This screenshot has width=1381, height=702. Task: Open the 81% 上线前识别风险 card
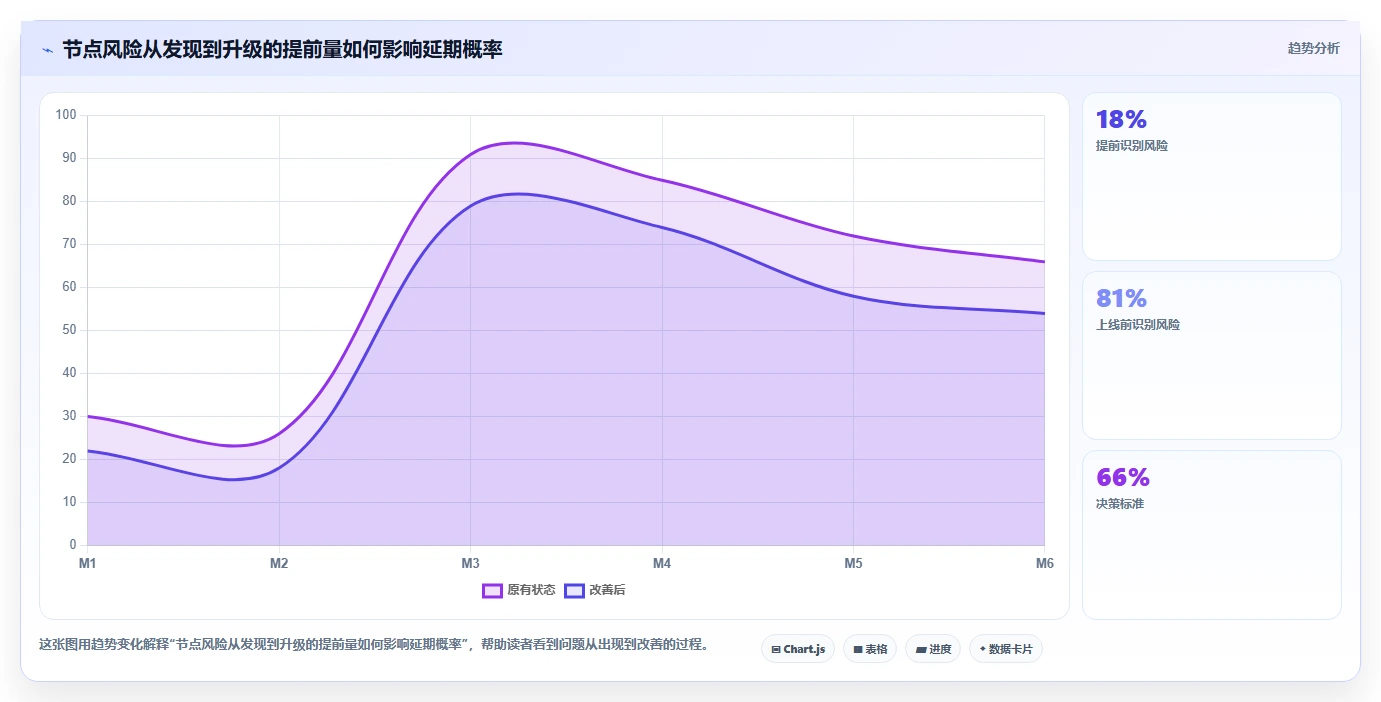[1211, 356]
